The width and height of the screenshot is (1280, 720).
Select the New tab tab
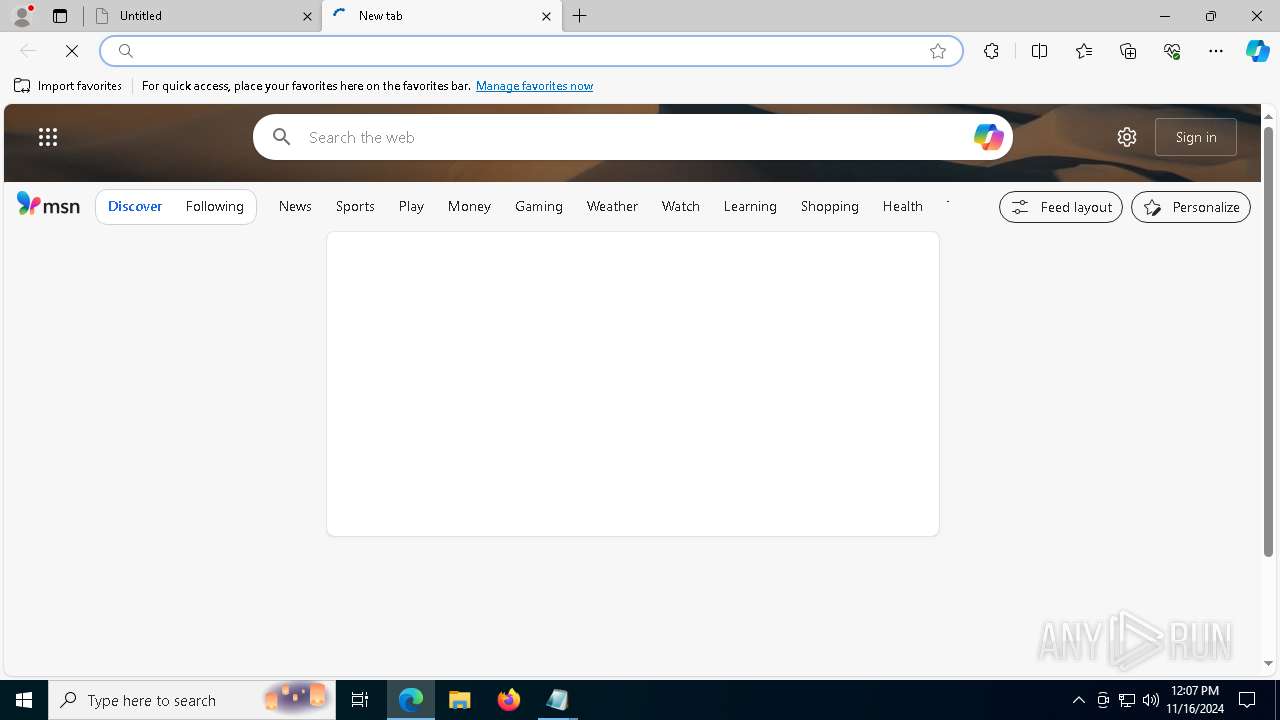point(442,16)
